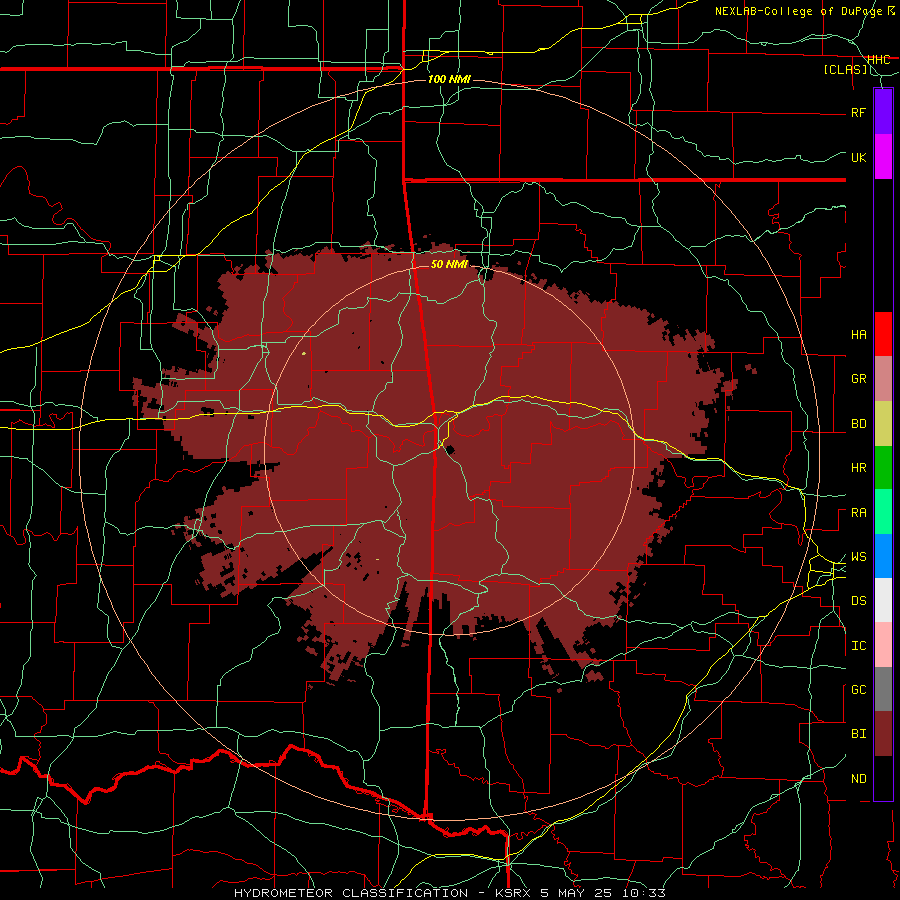Click the GC legend label

pyautogui.click(x=859, y=690)
